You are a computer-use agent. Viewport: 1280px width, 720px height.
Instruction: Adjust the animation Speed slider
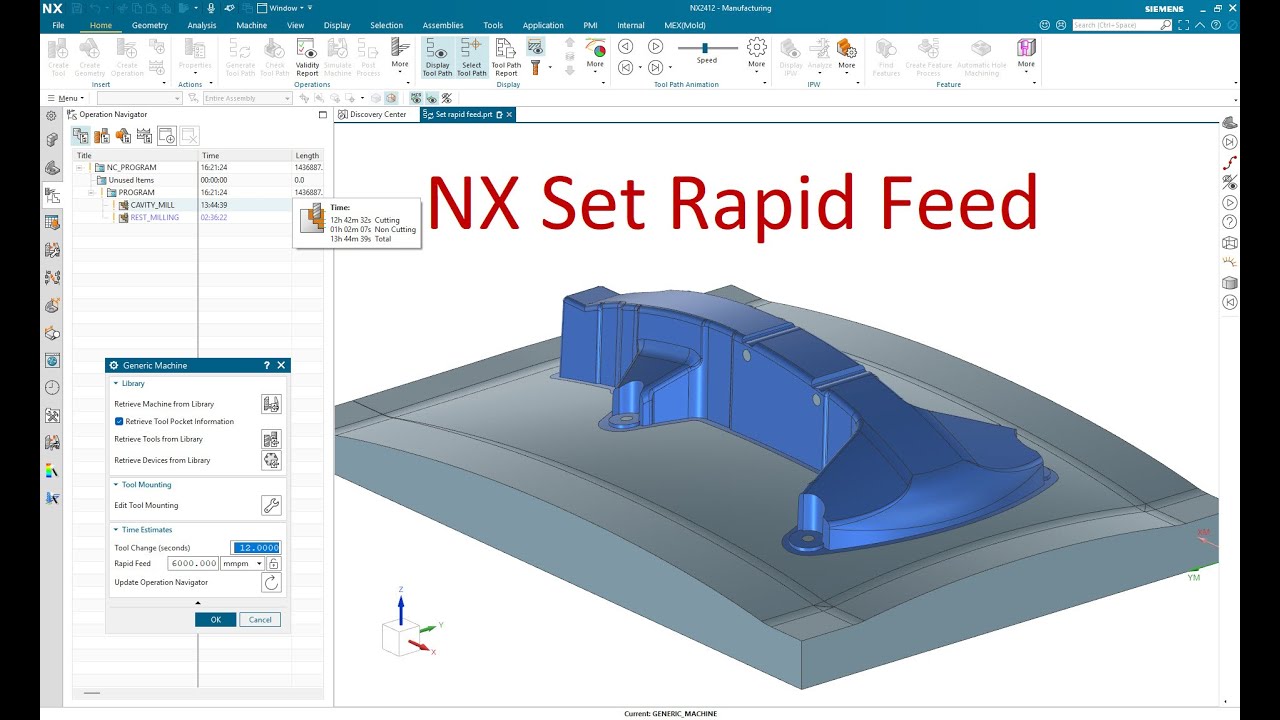click(706, 47)
